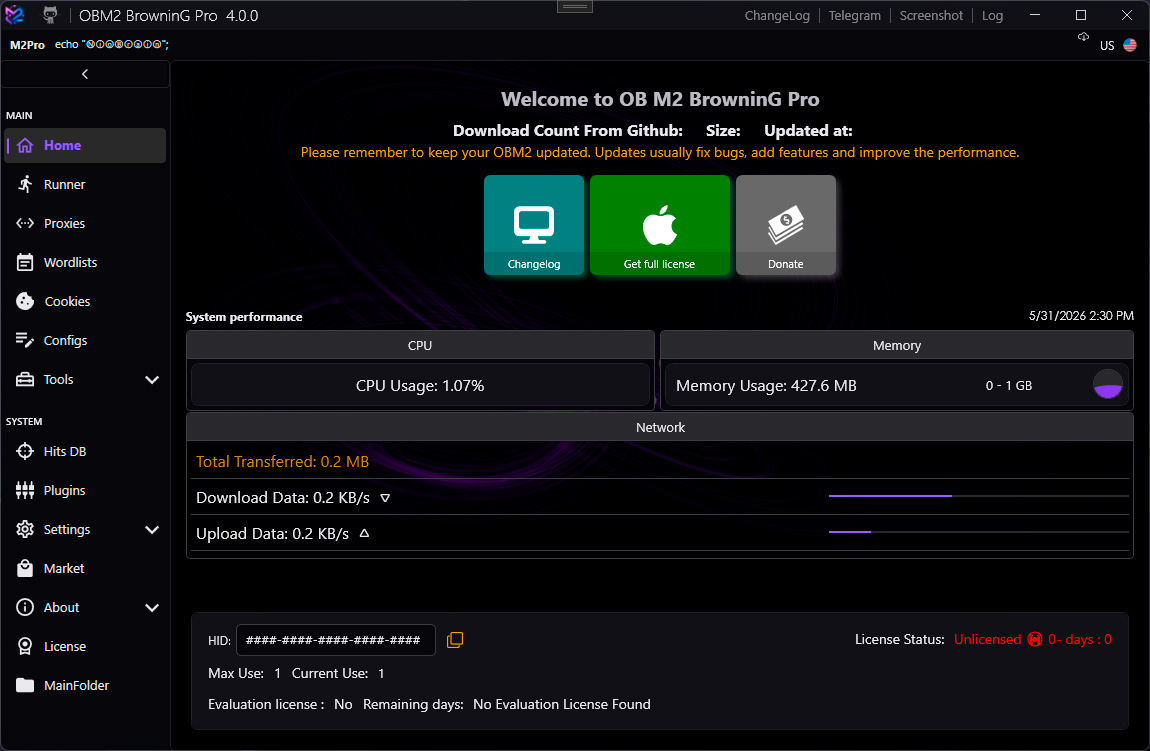Open the License page
Viewport: 1150px width, 751px height.
[x=85, y=646]
